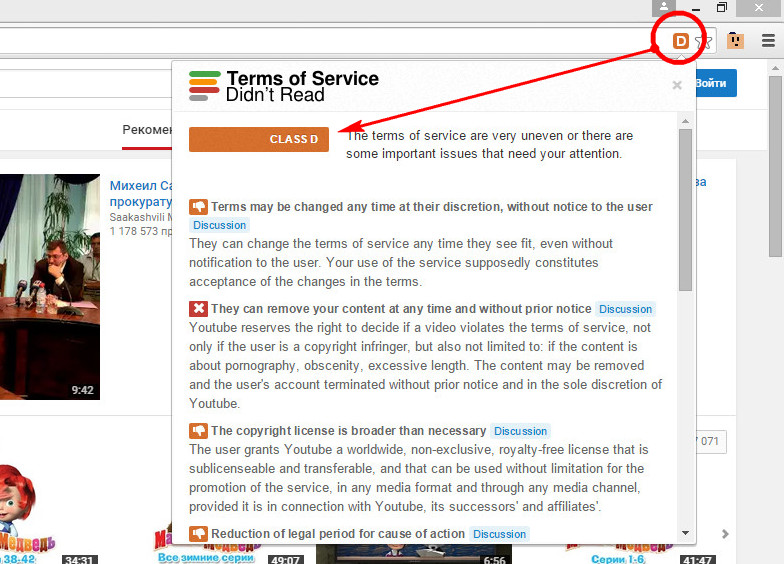Click the orange CLASS D rating badge
Image resolution: width=784 pixels, height=564 pixels.
tap(258, 139)
